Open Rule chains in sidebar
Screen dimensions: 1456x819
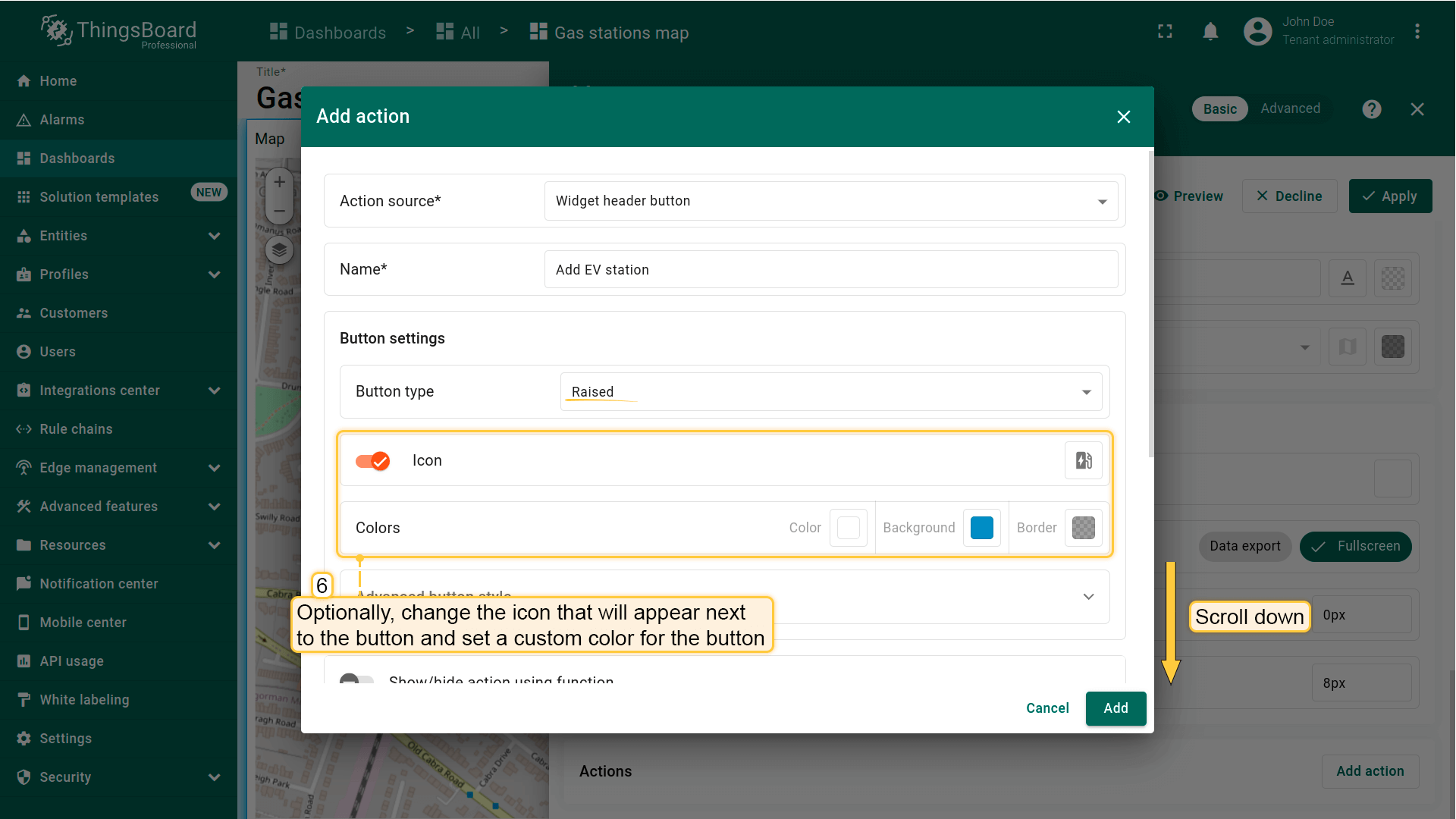[76, 429]
